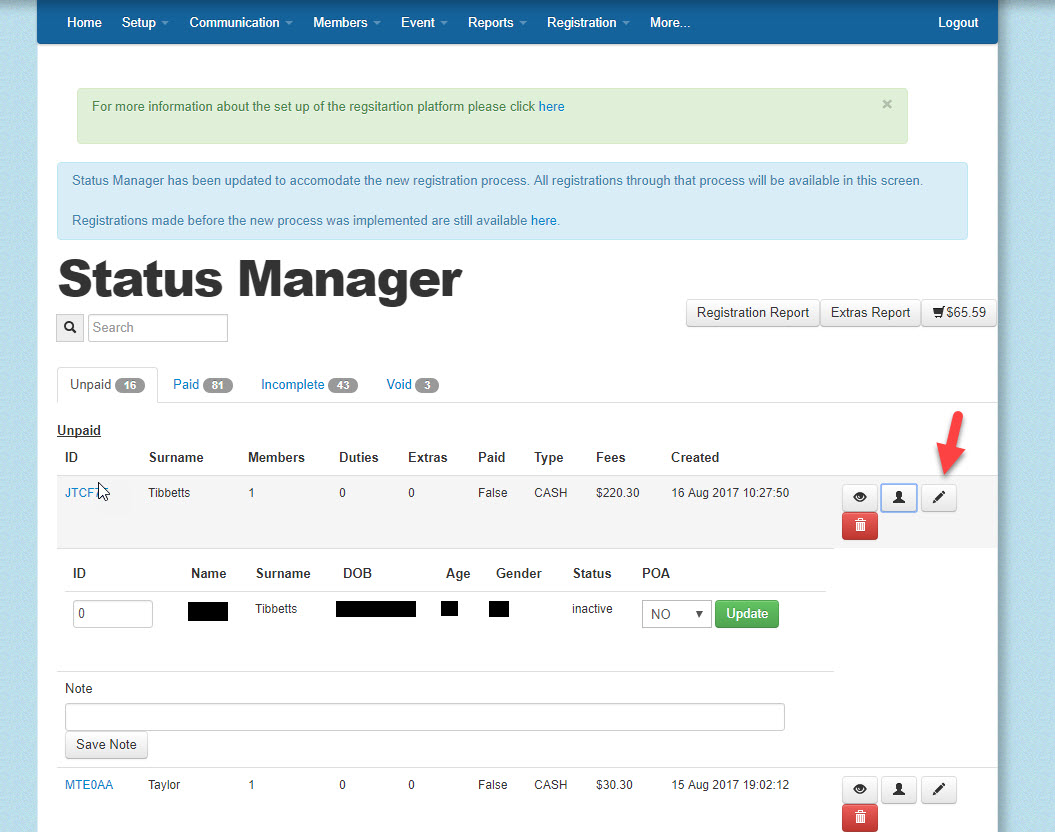The width and height of the screenshot is (1055, 832).
Task: Delete the Tibbetts registration with trash button
Action: (x=859, y=526)
